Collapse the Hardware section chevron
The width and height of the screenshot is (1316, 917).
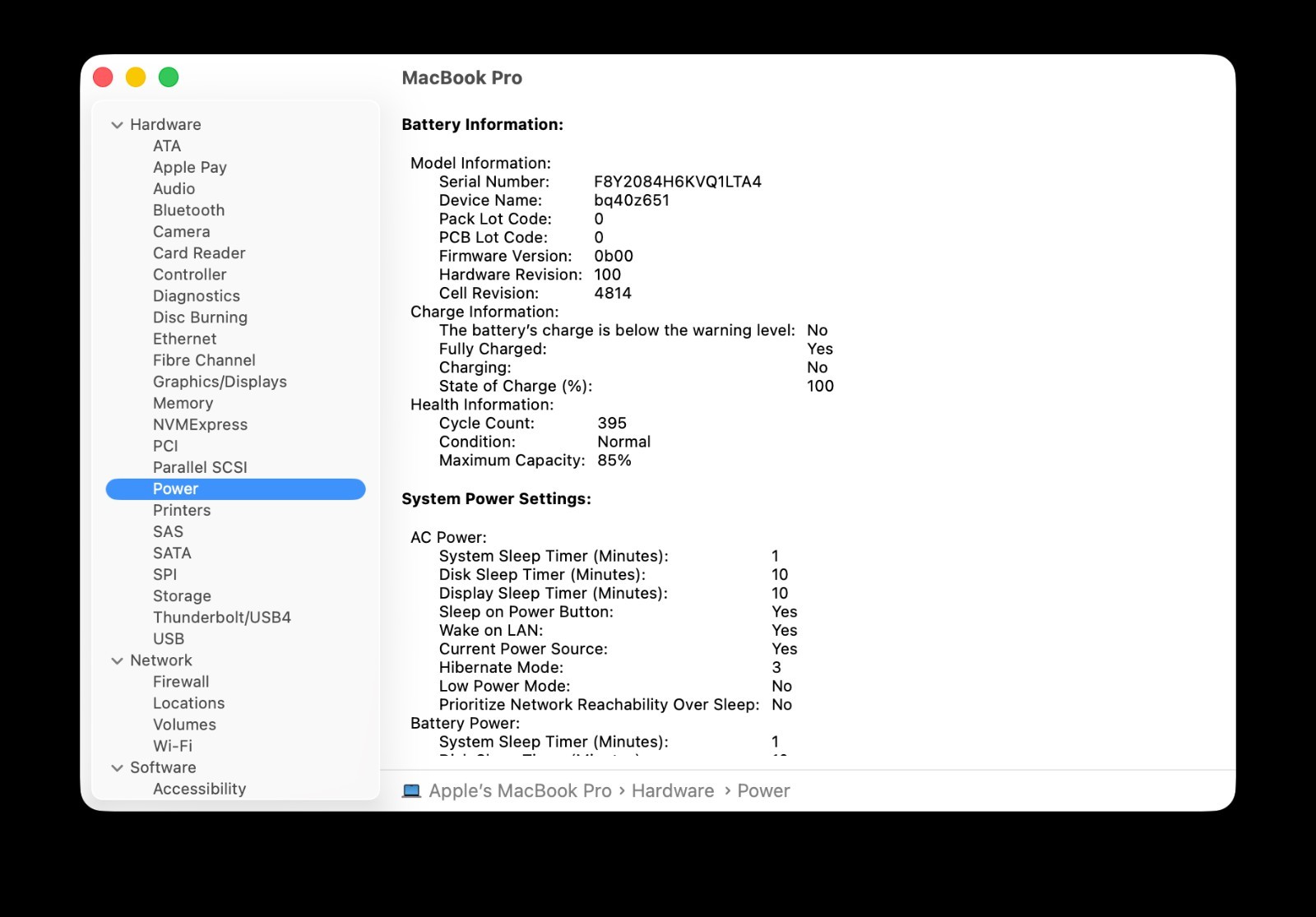pyautogui.click(x=117, y=125)
